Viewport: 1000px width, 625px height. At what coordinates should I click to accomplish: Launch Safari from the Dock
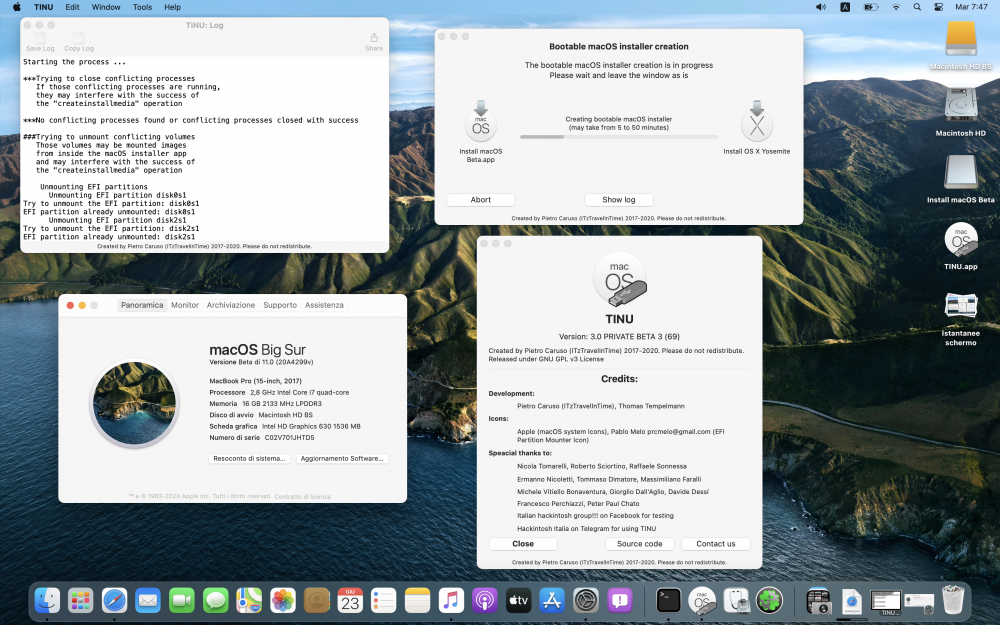pos(115,600)
